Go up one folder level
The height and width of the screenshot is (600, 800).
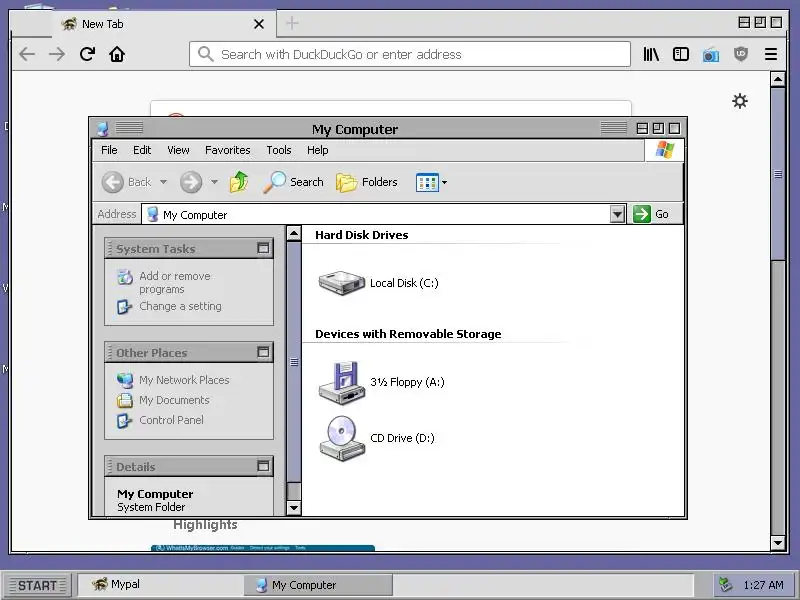239,182
